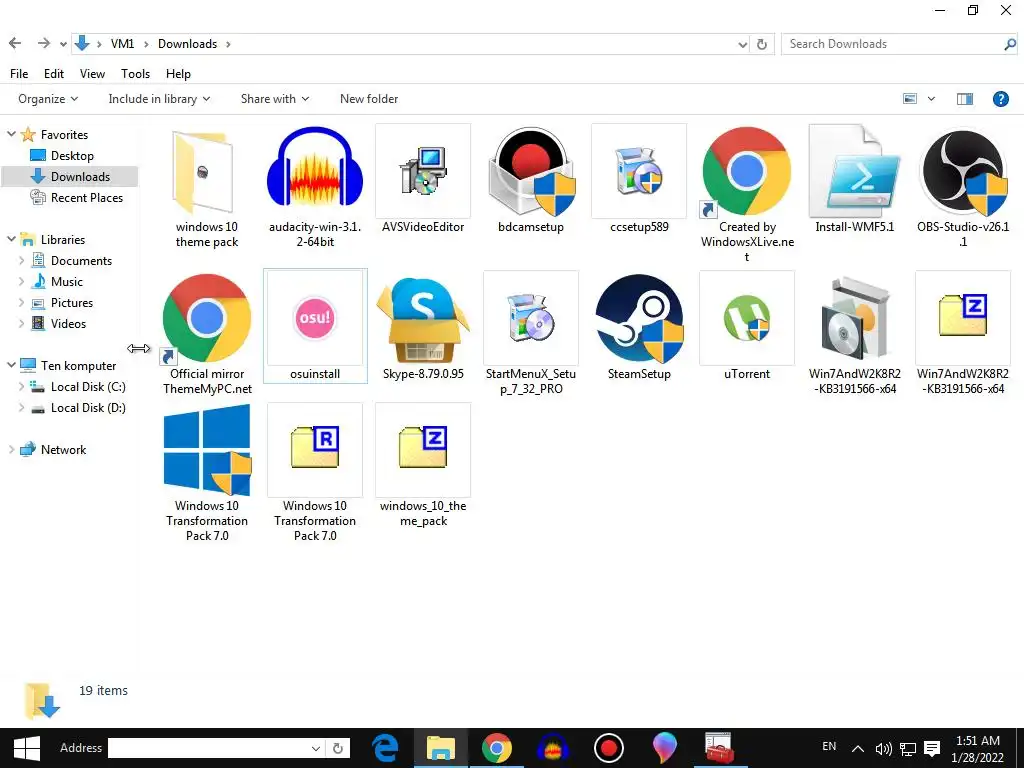Screen dimensions: 1024x768
Task: Select Recent Places under Favorites
Action: (x=76, y=197)
